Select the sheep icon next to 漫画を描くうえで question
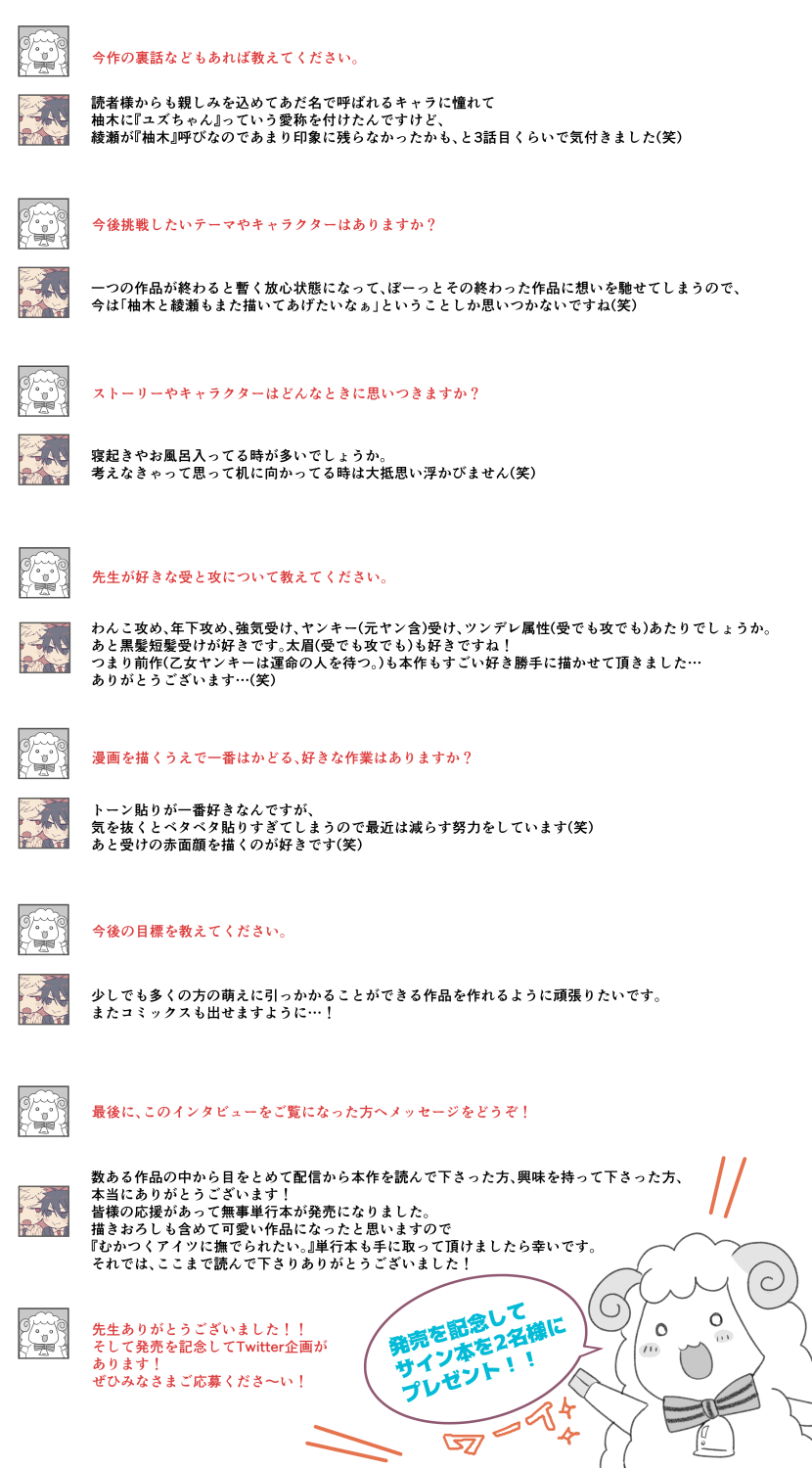Screen dimensions: 812x1468 [x=43, y=754]
